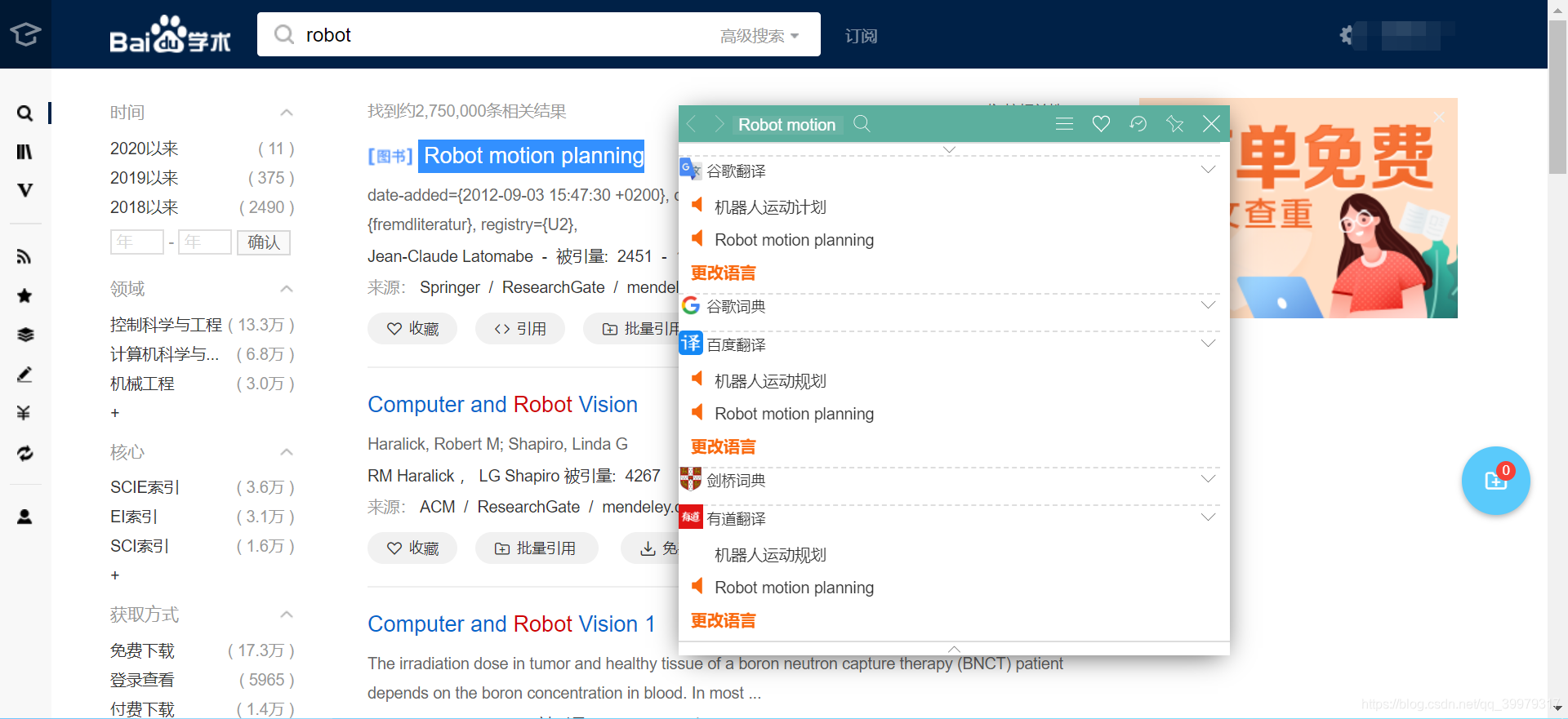Confirm year range with 确认 button
The image size is (1568, 719).
pyautogui.click(x=264, y=242)
